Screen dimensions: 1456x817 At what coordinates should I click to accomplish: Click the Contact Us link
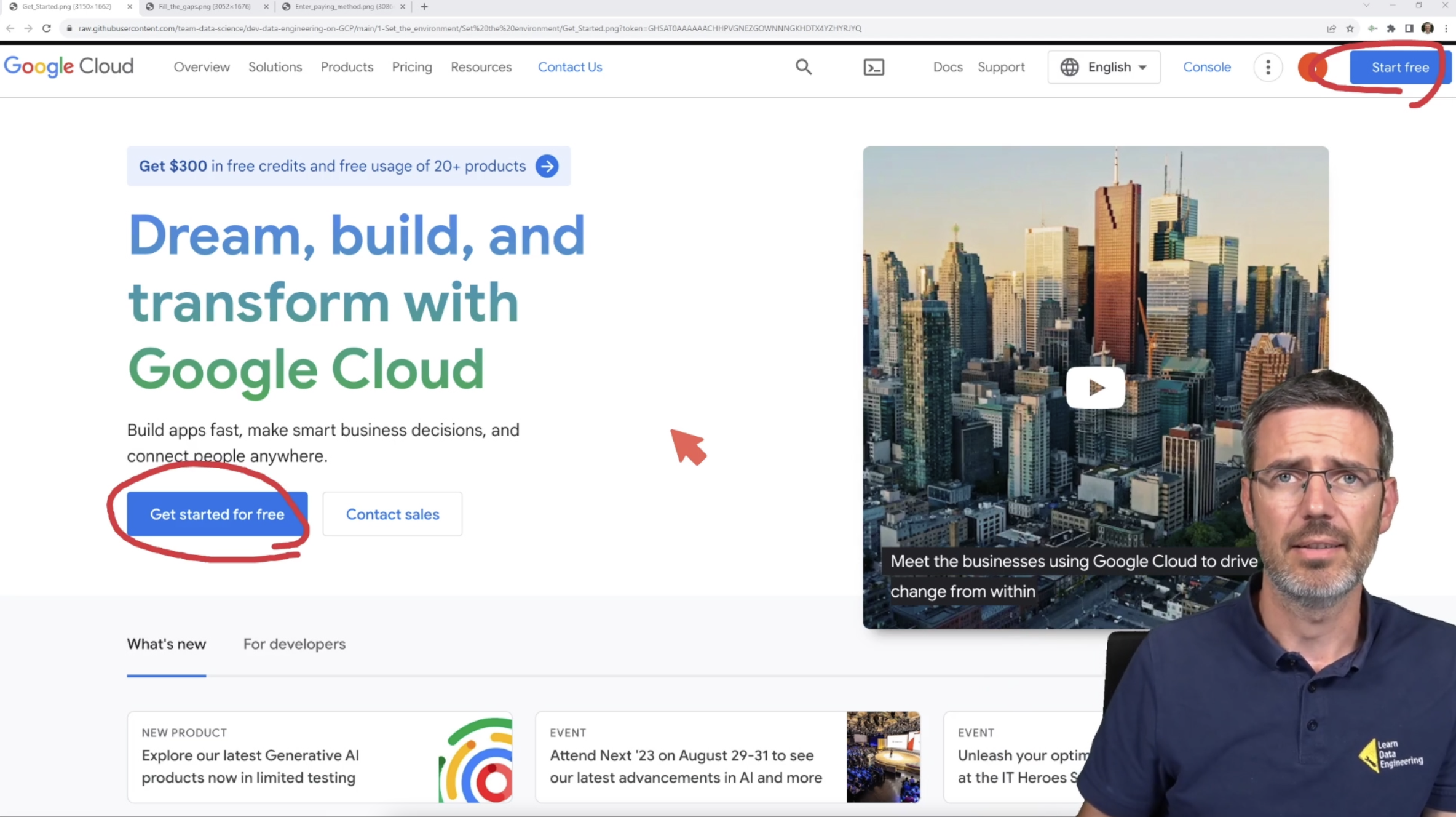pyautogui.click(x=570, y=67)
